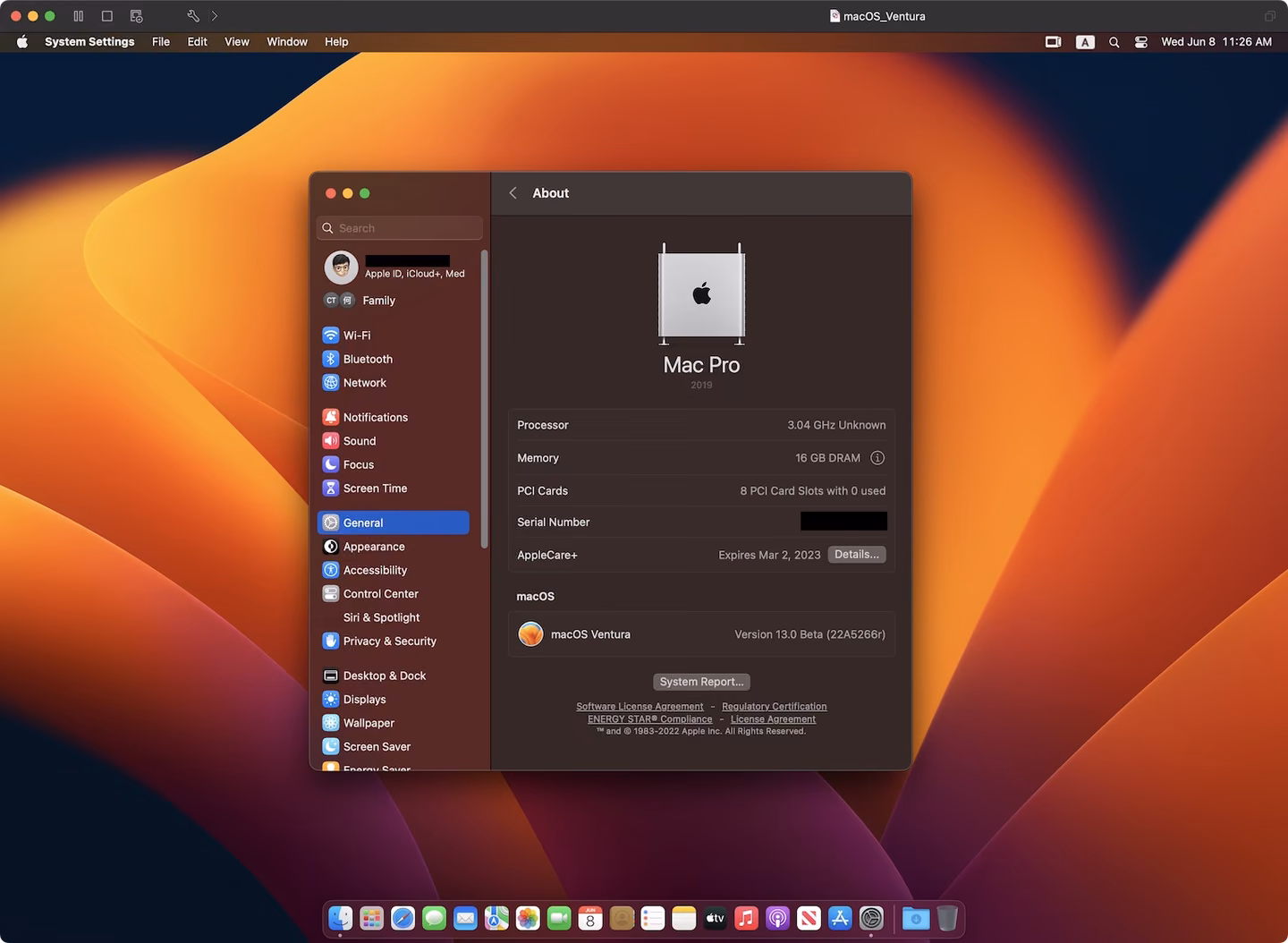The image size is (1288, 943).
Task: Select Sound in the sidebar
Action: pyautogui.click(x=394, y=441)
